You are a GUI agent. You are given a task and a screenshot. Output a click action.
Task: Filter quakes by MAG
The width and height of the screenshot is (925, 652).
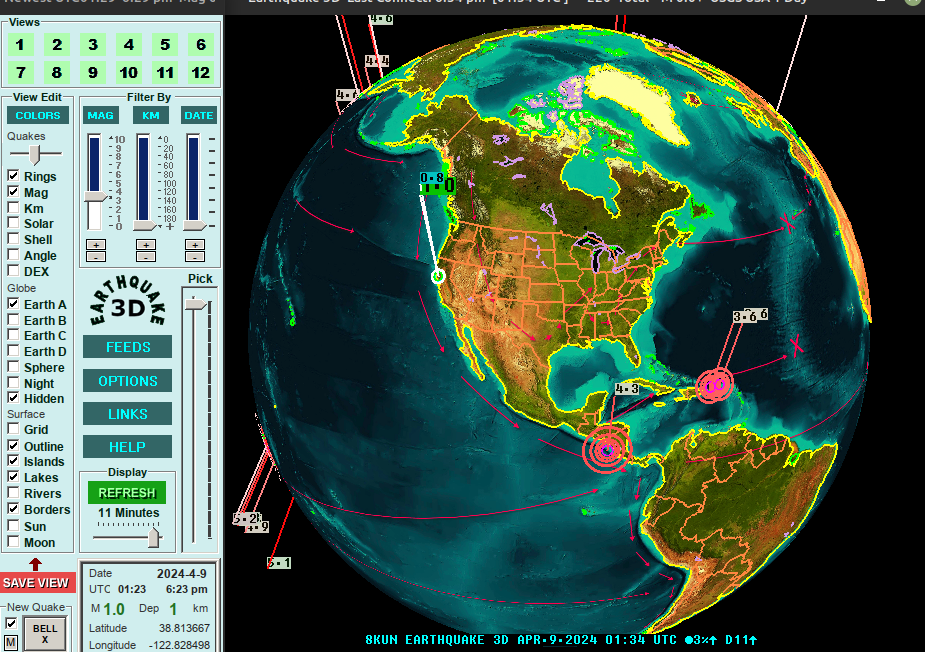coord(100,116)
